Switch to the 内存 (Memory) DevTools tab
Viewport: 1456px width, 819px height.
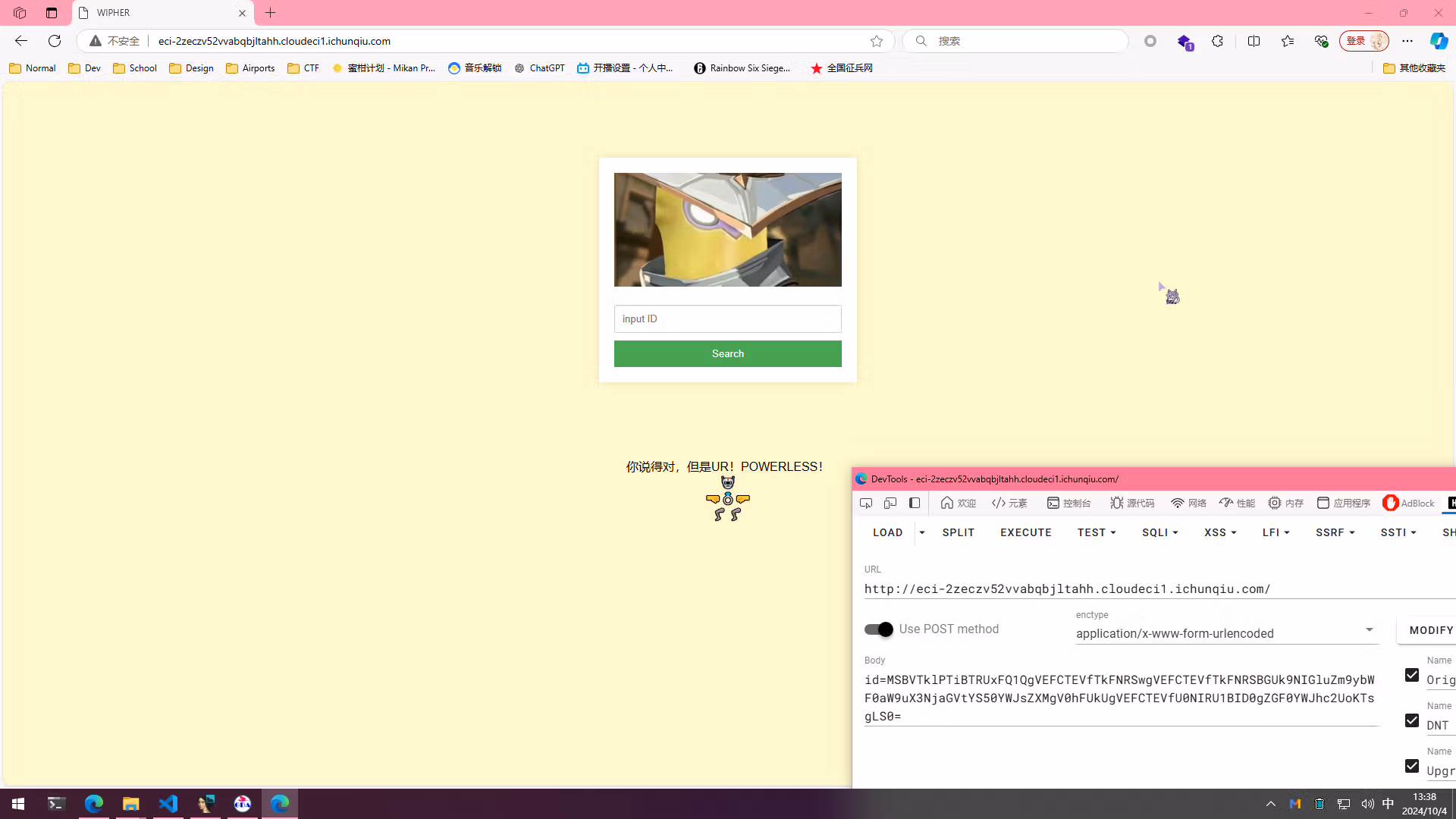(1285, 503)
